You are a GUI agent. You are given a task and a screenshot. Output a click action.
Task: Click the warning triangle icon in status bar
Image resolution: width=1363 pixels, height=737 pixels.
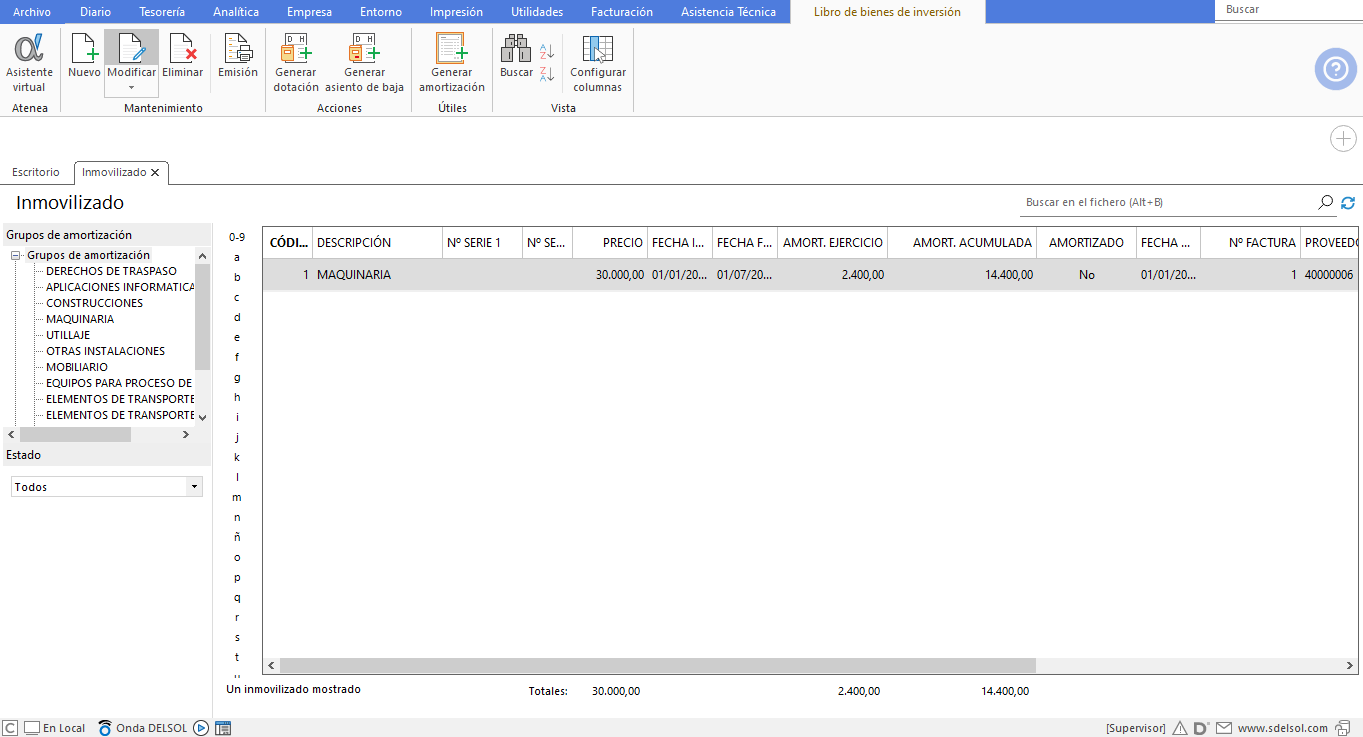[x=1180, y=728]
